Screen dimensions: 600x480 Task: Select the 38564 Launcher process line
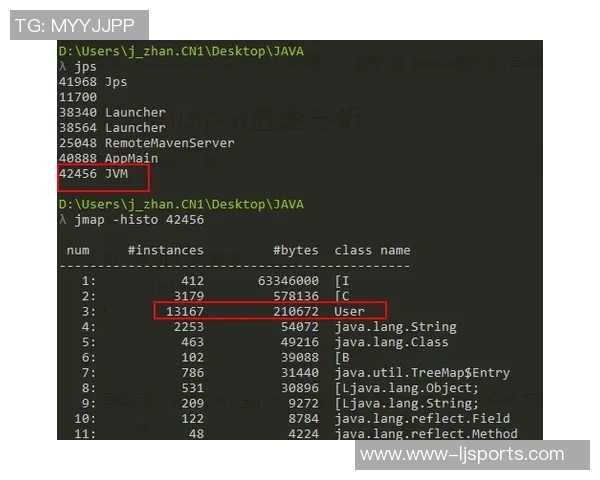pyautogui.click(x=112, y=127)
